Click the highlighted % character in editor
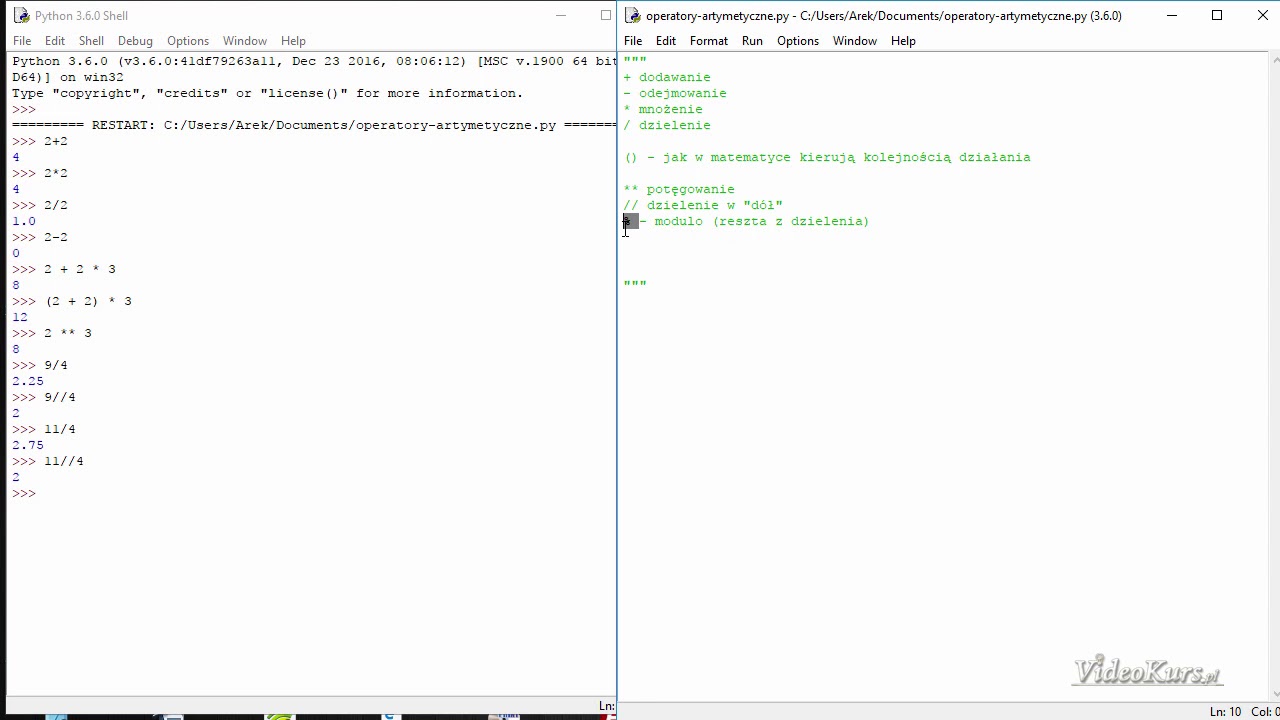 click(x=627, y=221)
